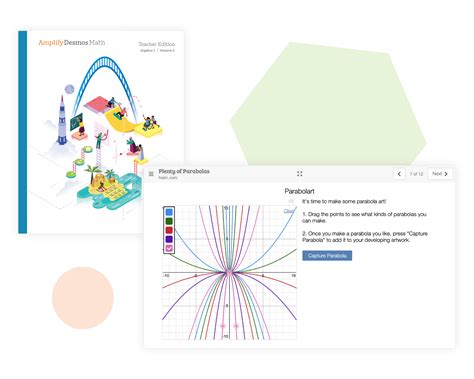Select the red color swatch

click(169, 230)
